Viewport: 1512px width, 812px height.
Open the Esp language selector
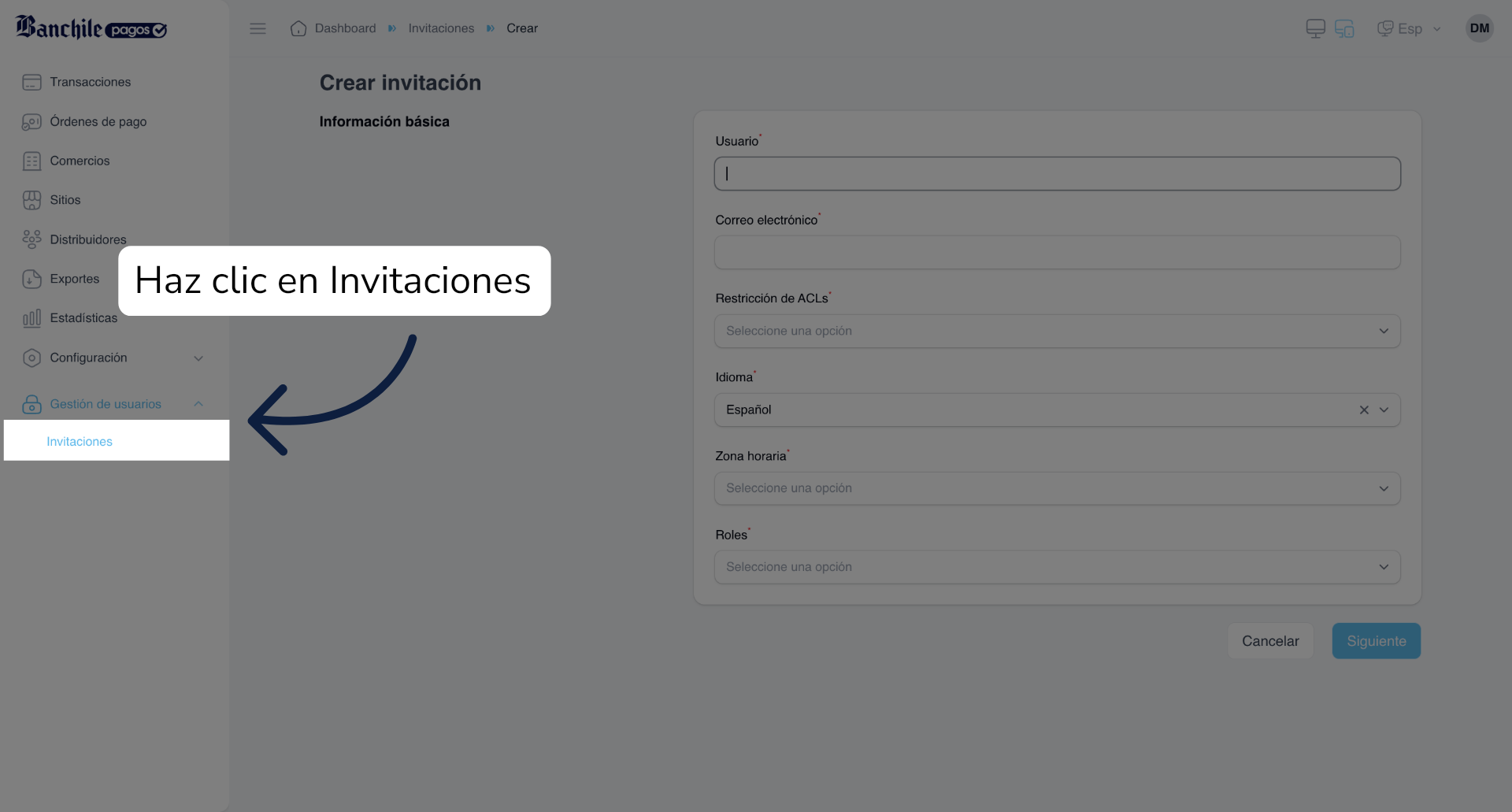1410,28
